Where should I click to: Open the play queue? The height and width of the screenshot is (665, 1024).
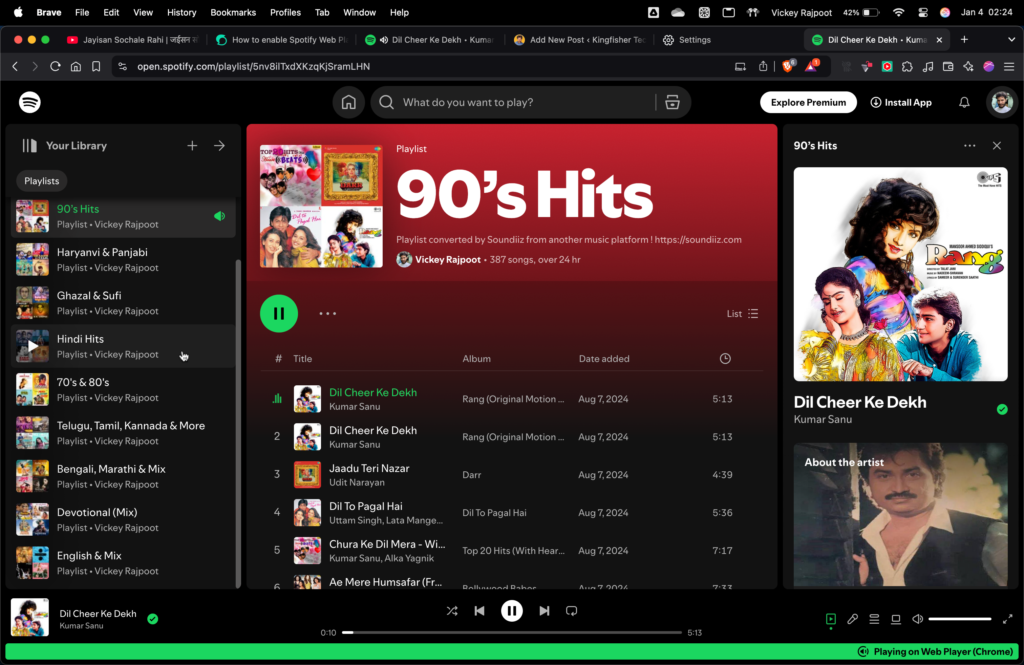point(874,619)
